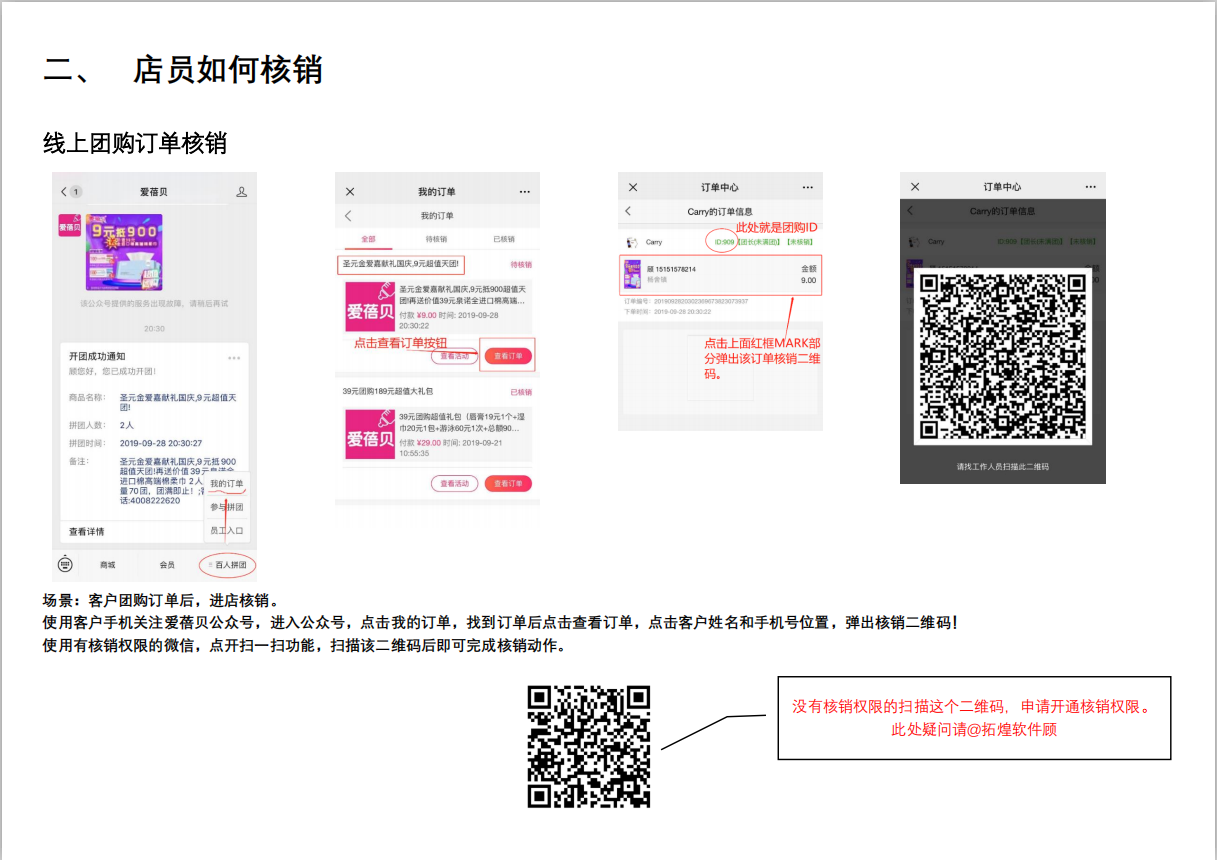
Task: Click the 线上团购订单核销 subheading
Action: [135, 143]
